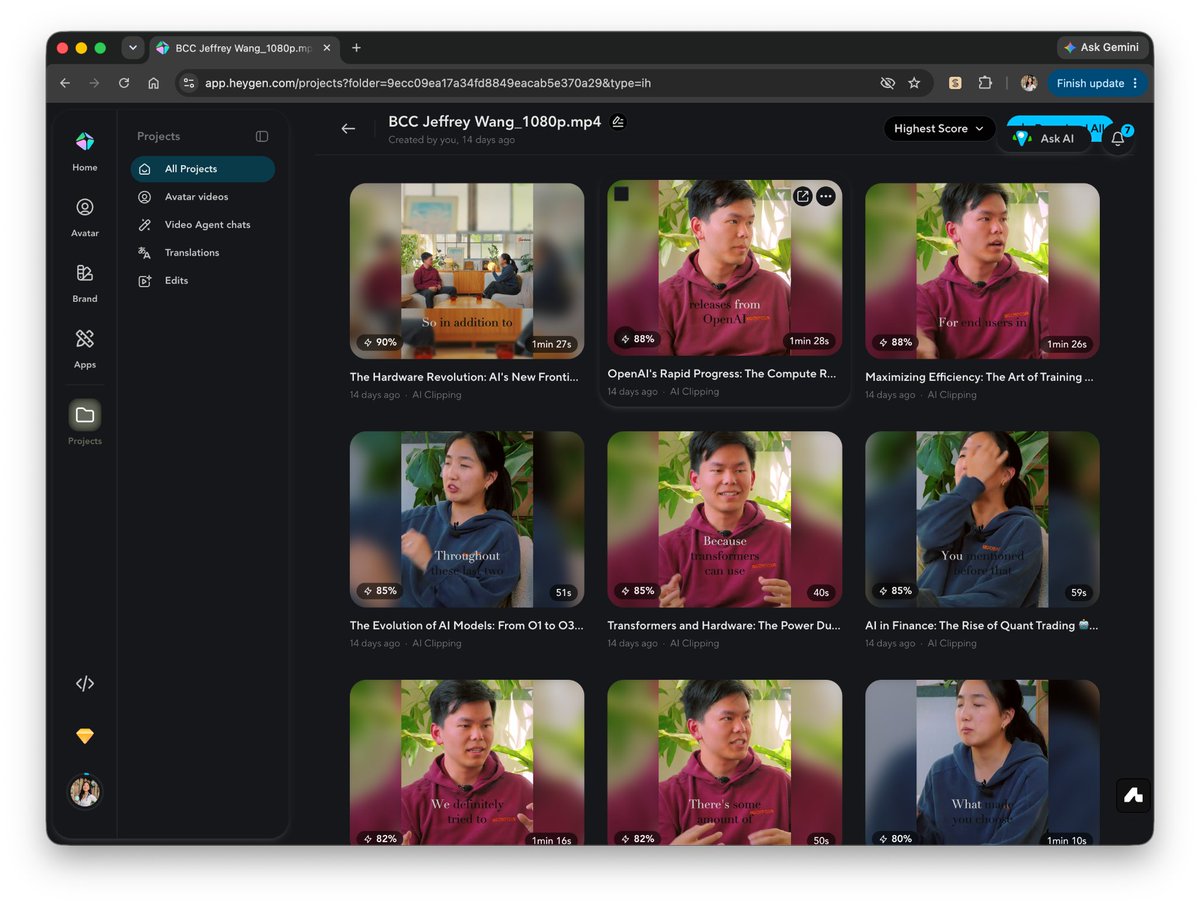Collapse the Projects side panel
This screenshot has height=906, width=1200.
262,136
